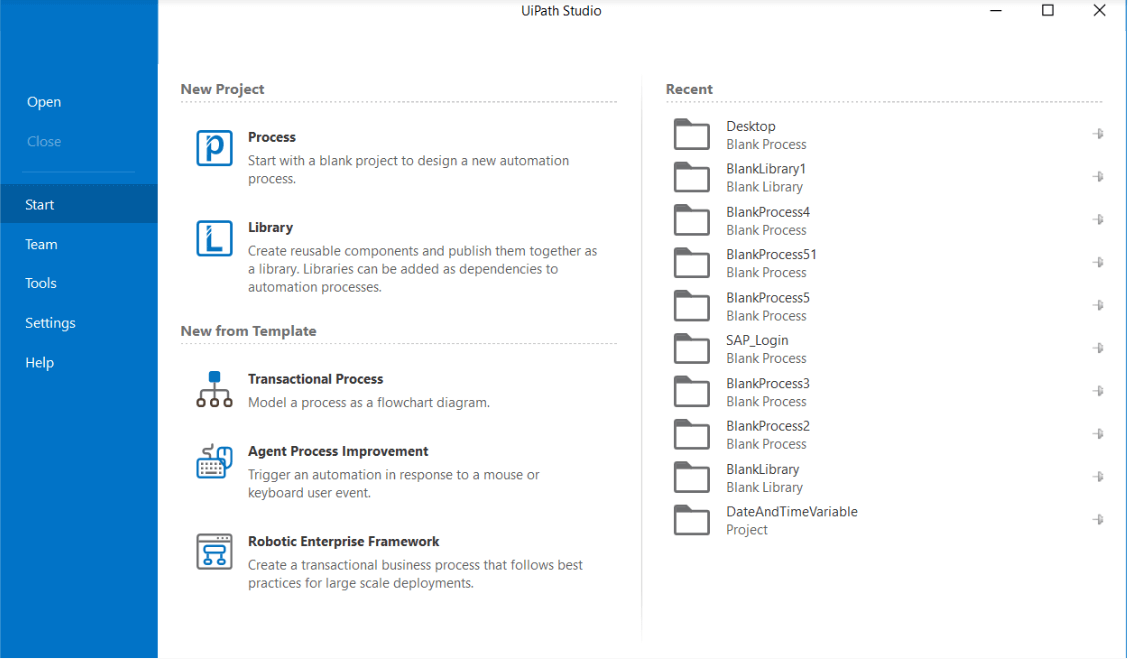Click the Agent Process Improvement icon

coord(213,461)
